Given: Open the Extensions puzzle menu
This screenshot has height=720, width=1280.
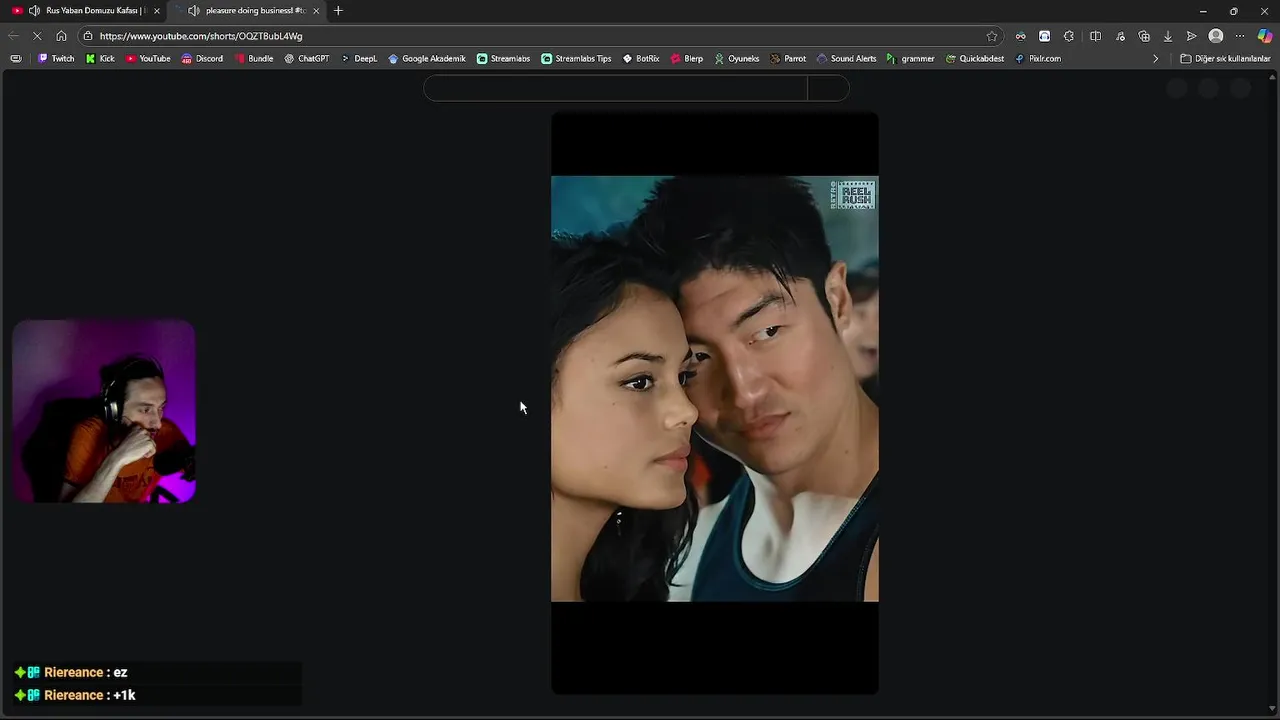Looking at the screenshot, I should click(1069, 36).
